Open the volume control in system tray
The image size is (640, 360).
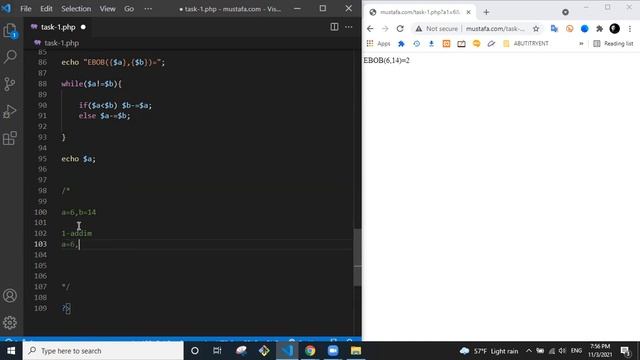click(562, 351)
